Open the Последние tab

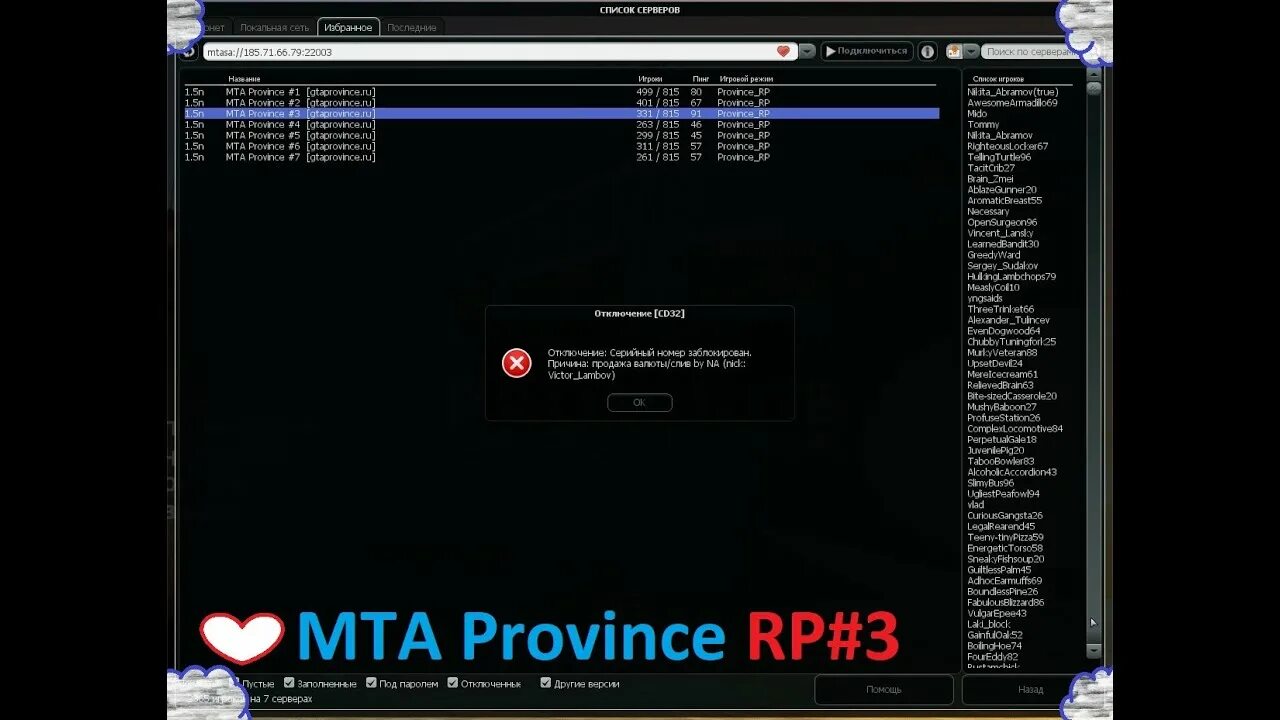(412, 28)
